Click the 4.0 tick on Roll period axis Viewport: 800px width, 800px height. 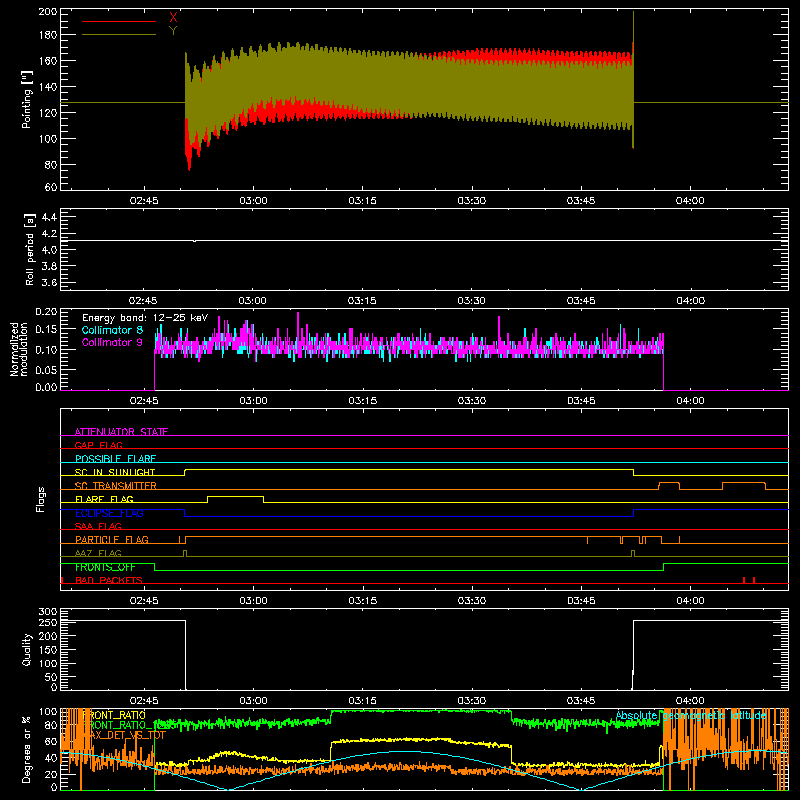click(49, 250)
